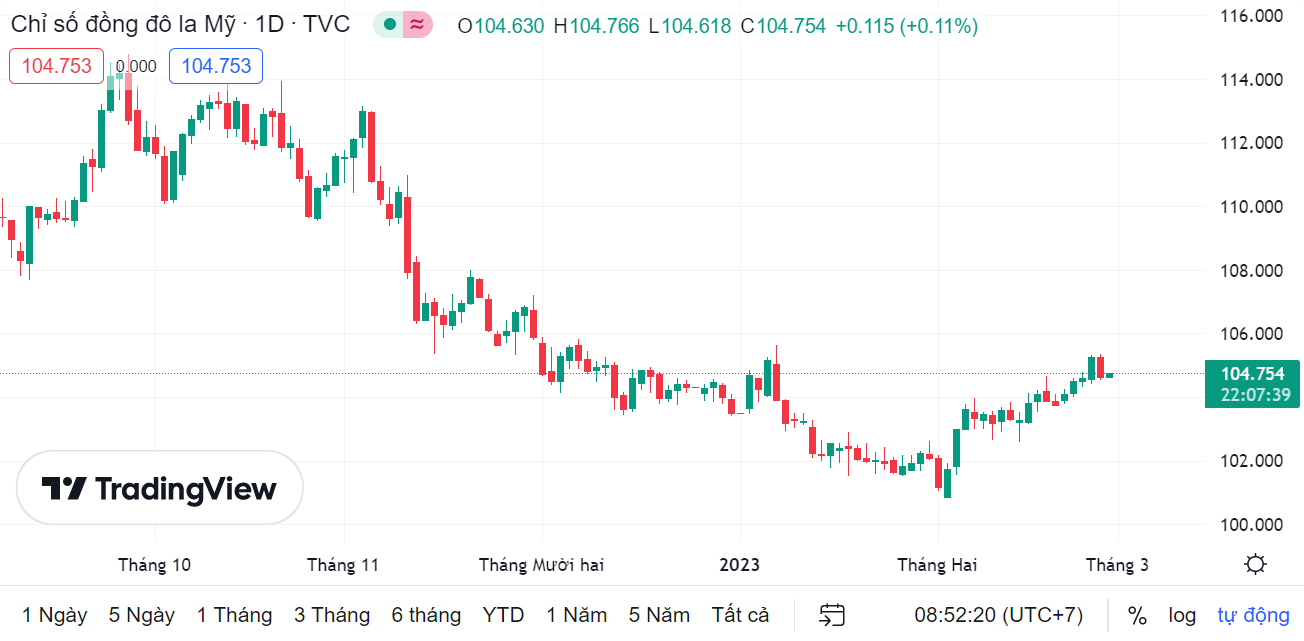Select the 5 Ngày time range
This screenshot has height=641, width=1304.
point(141,614)
